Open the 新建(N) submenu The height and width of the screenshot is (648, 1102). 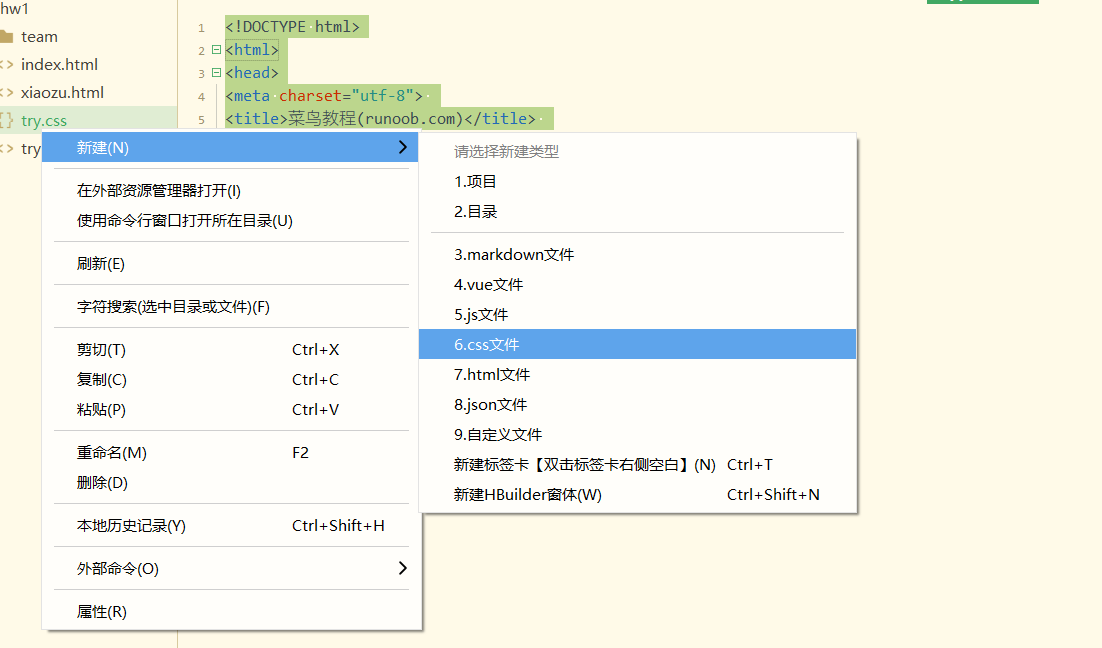click(x=230, y=148)
